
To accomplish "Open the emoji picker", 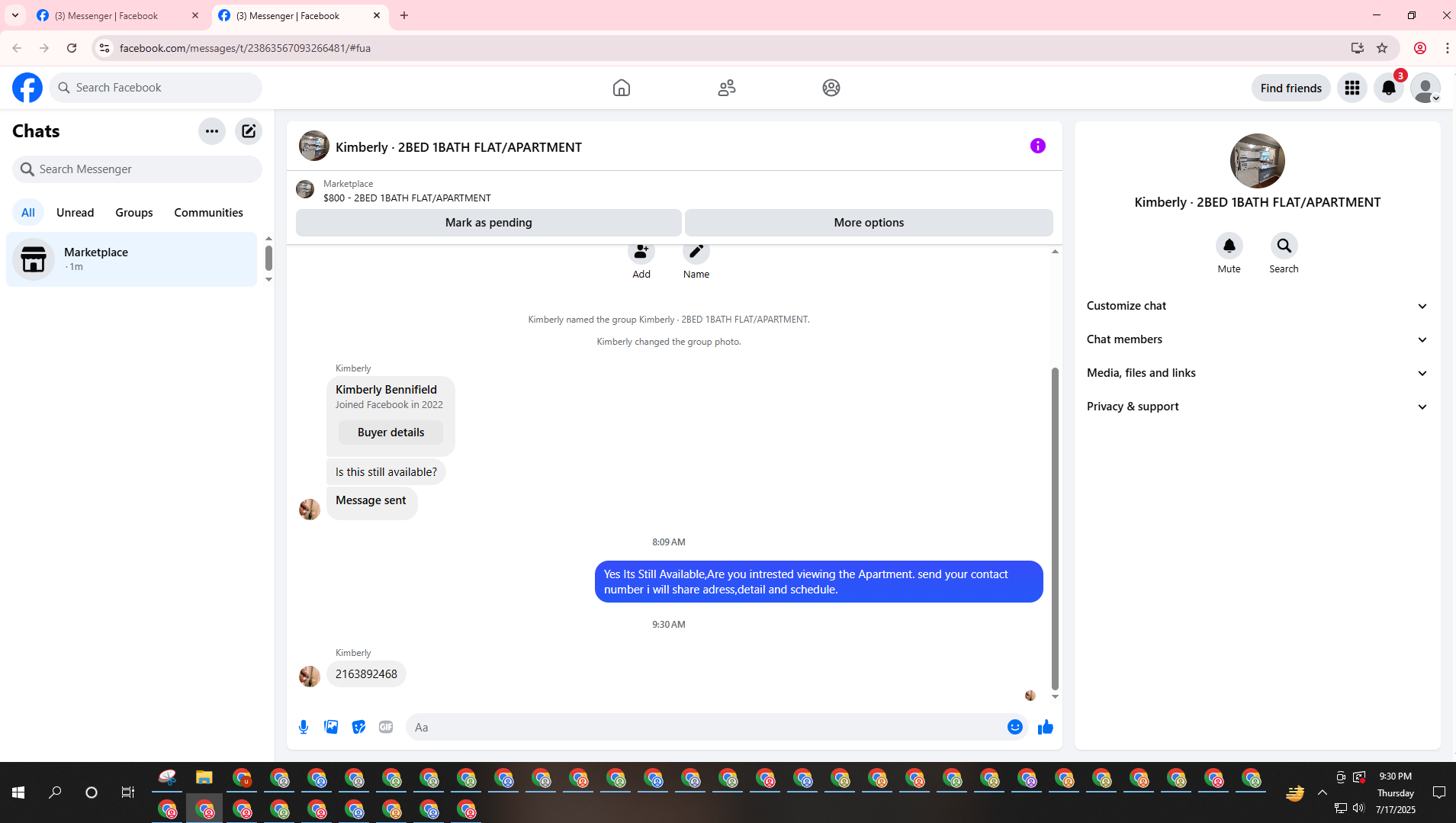I will 1015,727.
